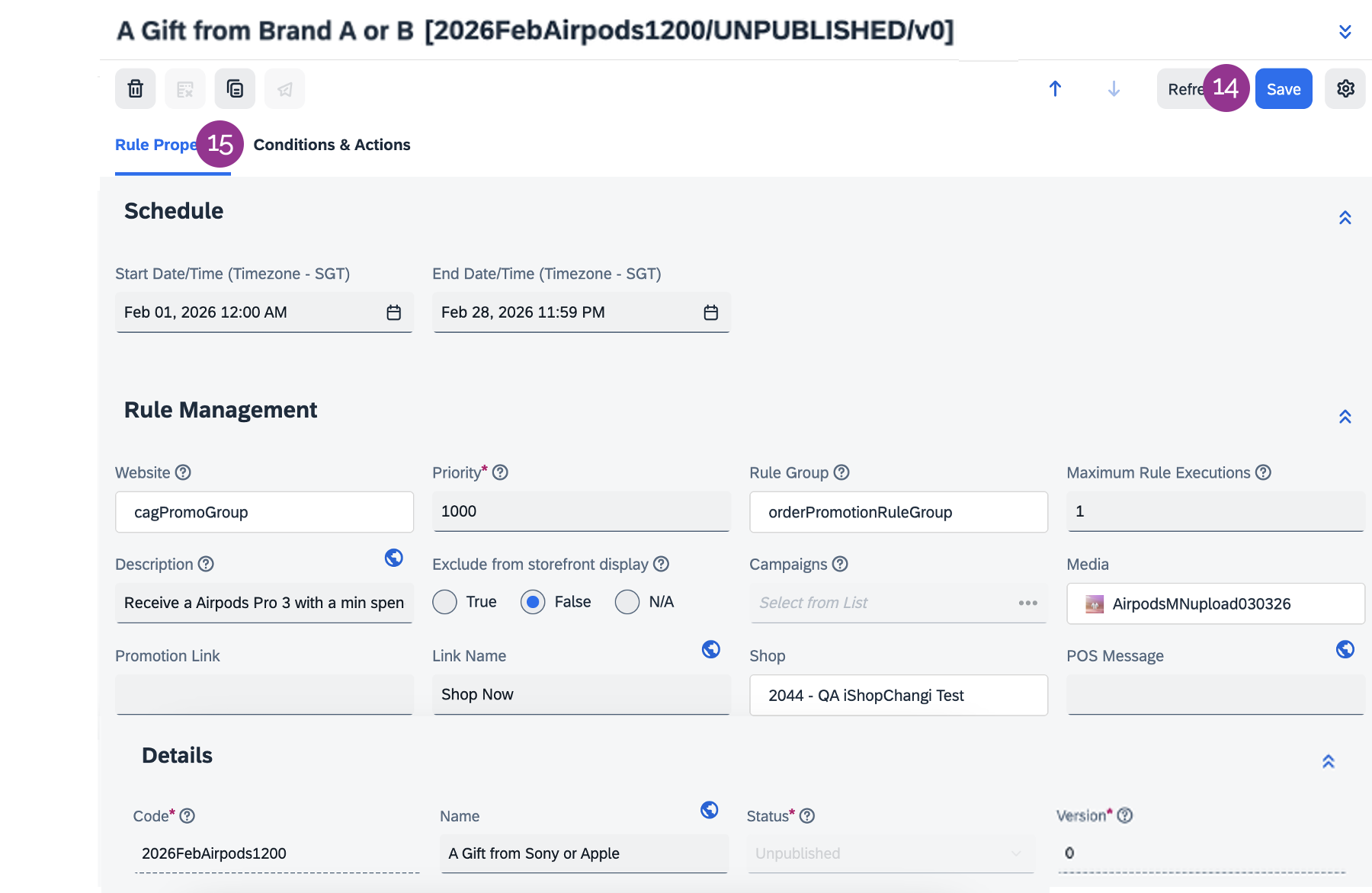The width and height of the screenshot is (1372, 893).
Task: Collapse the Rule Management section
Action: pos(1345,417)
